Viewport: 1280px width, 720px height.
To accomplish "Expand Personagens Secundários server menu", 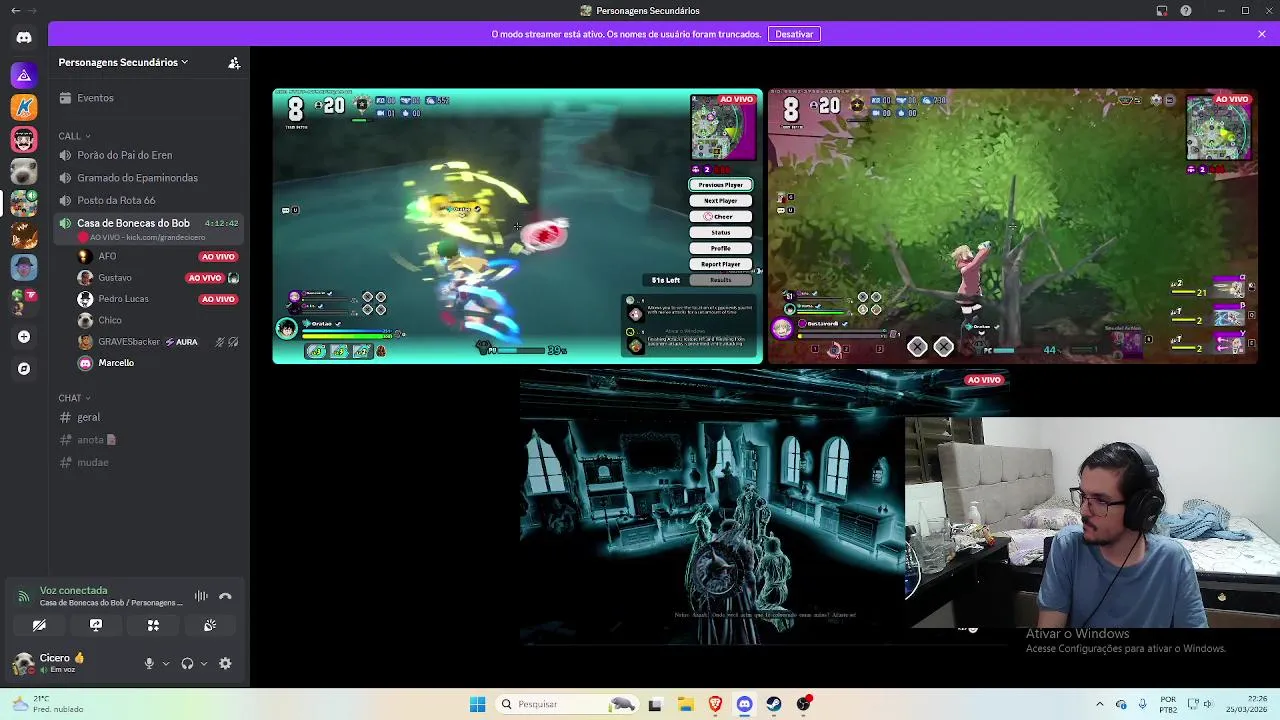I will 123,62.
